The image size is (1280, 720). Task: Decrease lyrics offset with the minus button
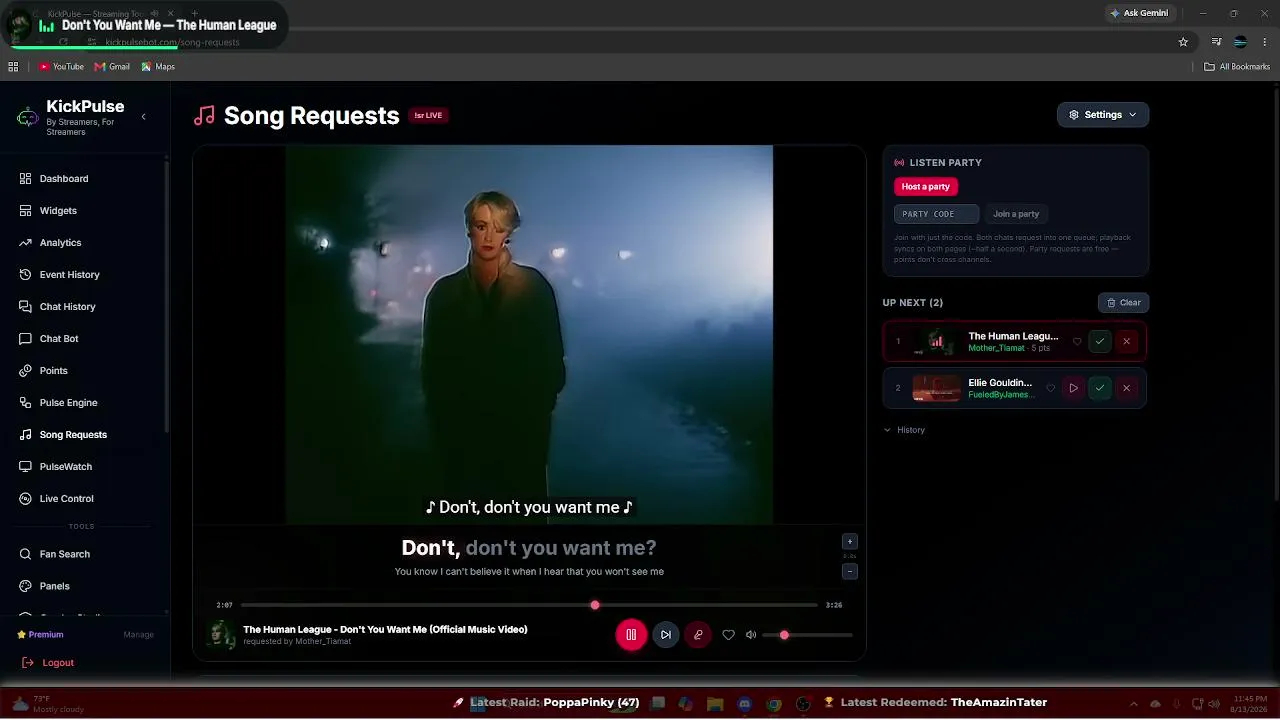[x=850, y=572]
